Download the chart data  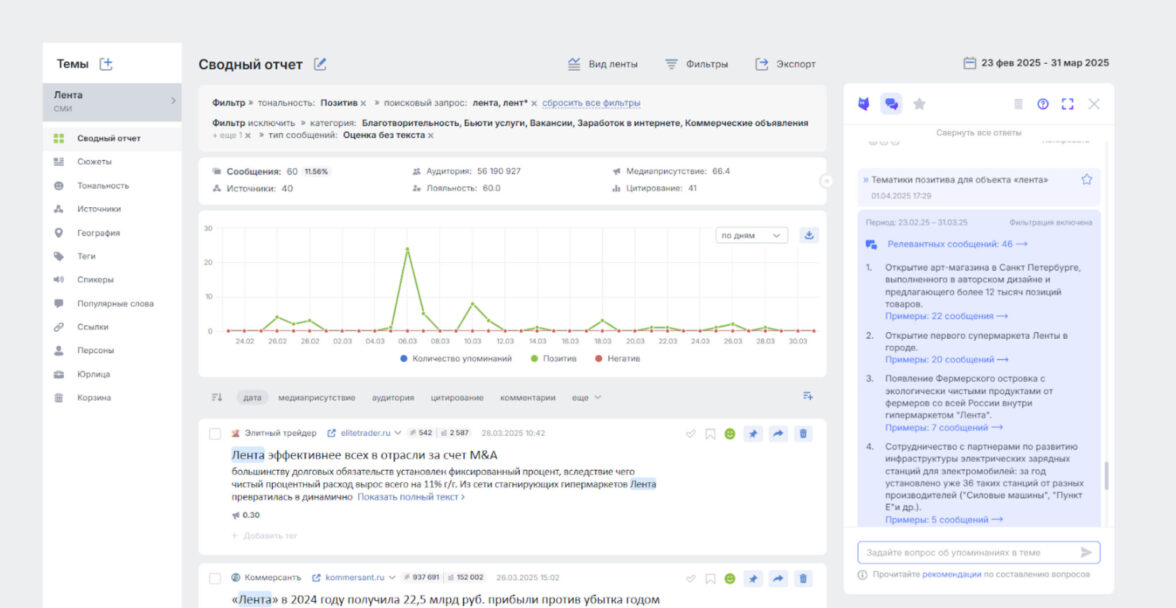pyautogui.click(x=809, y=236)
